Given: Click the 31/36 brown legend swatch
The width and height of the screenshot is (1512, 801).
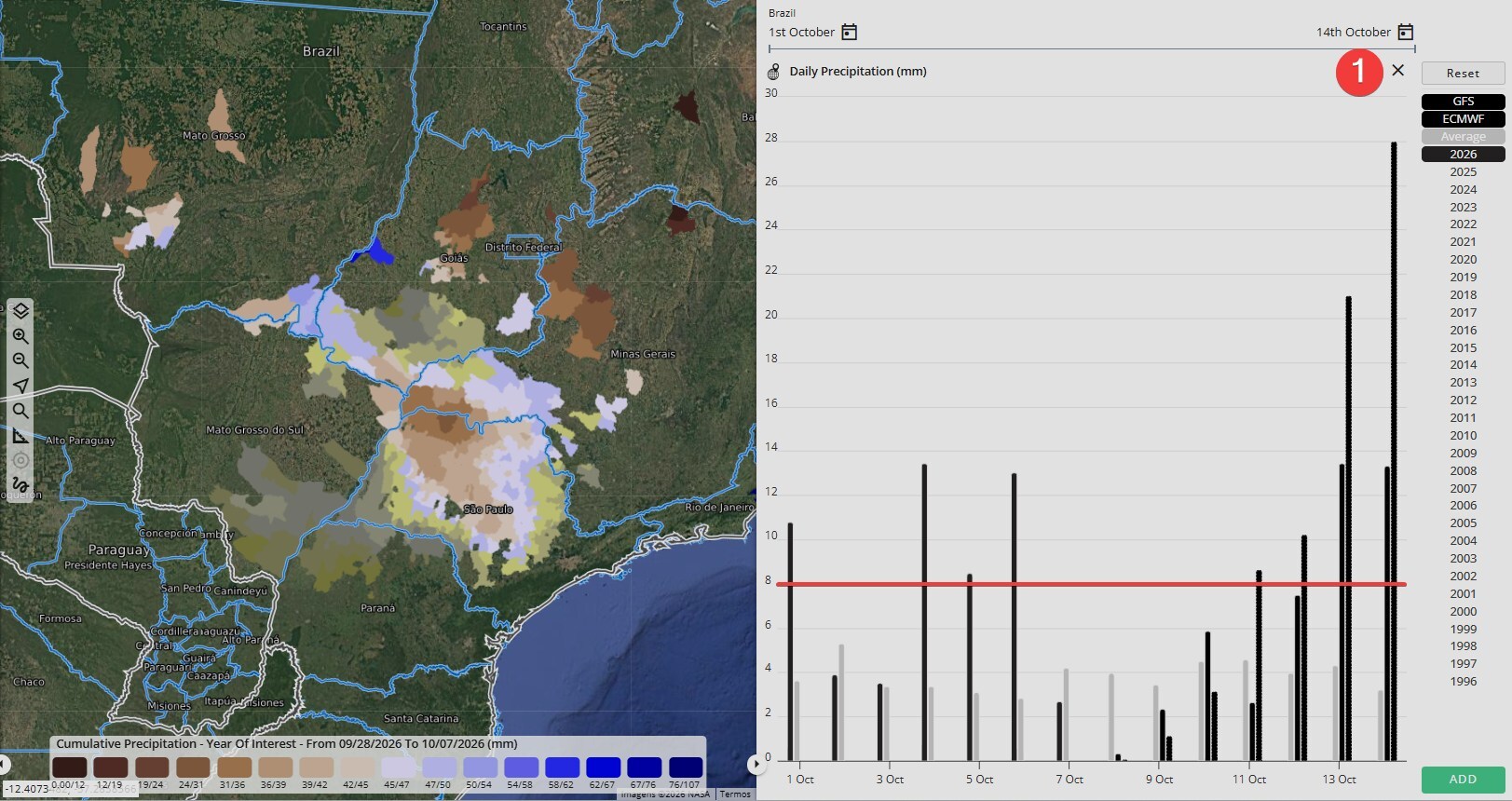Looking at the screenshot, I should coord(234,767).
